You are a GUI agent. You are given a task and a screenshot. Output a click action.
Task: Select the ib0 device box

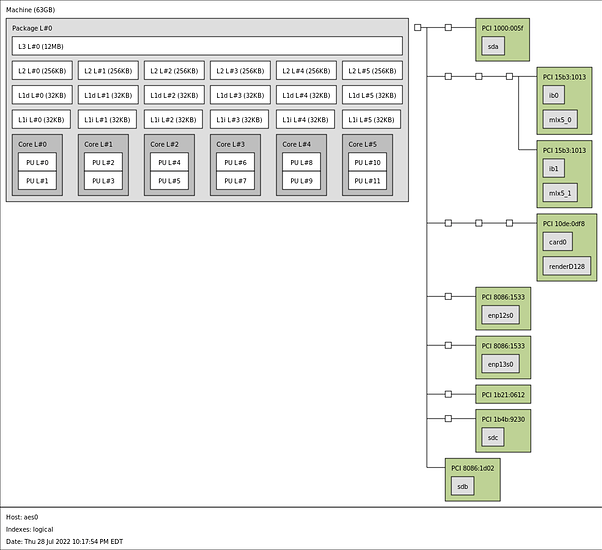click(x=554, y=95)
